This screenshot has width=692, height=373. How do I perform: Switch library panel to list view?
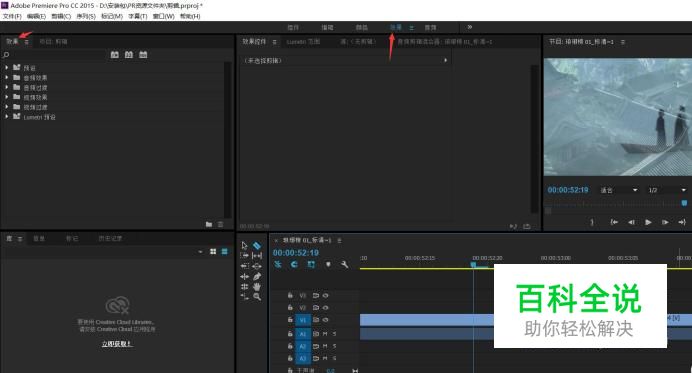point(224,251)
